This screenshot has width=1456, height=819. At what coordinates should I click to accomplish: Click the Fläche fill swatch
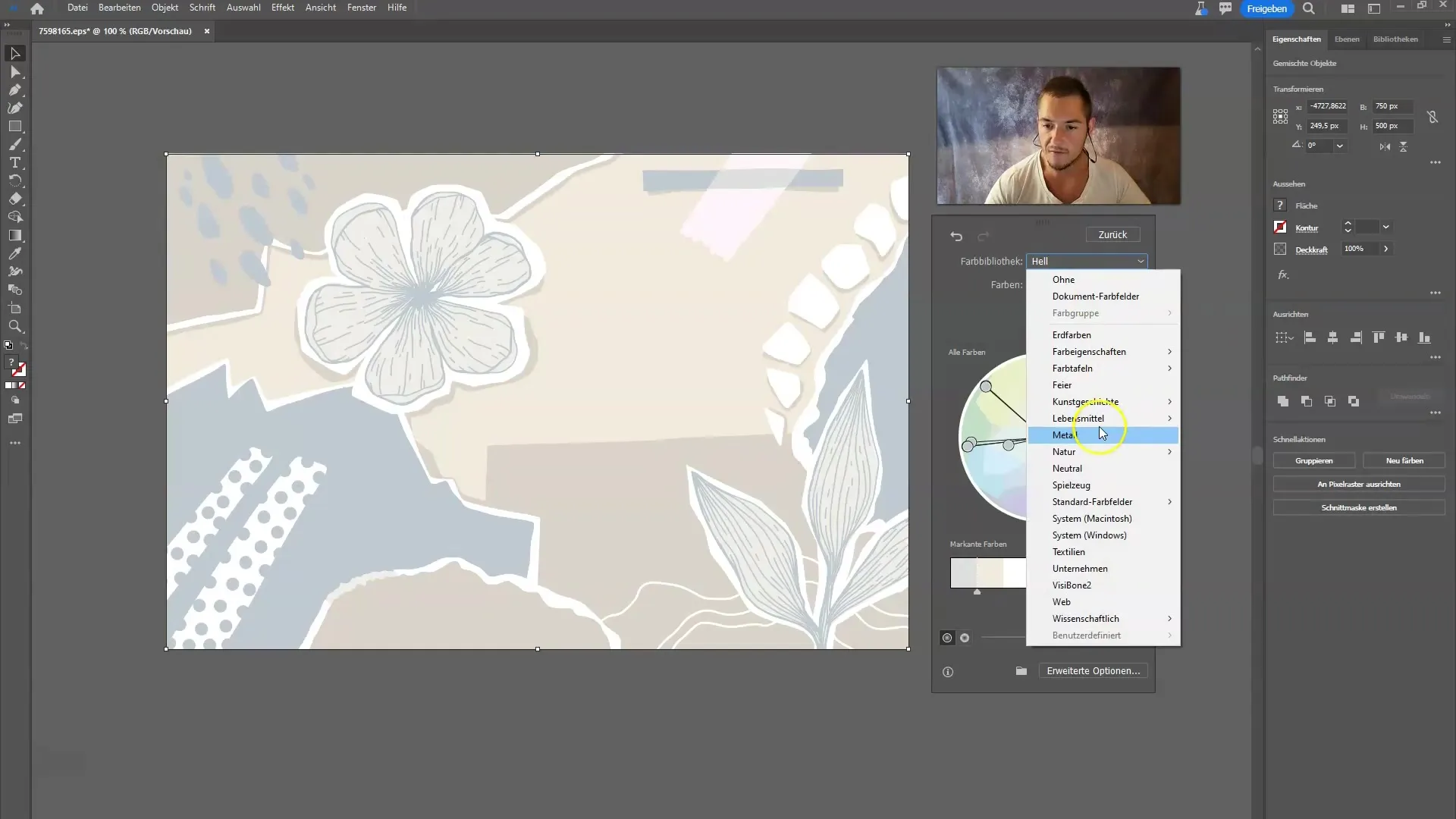click(x=1280, y=206)
